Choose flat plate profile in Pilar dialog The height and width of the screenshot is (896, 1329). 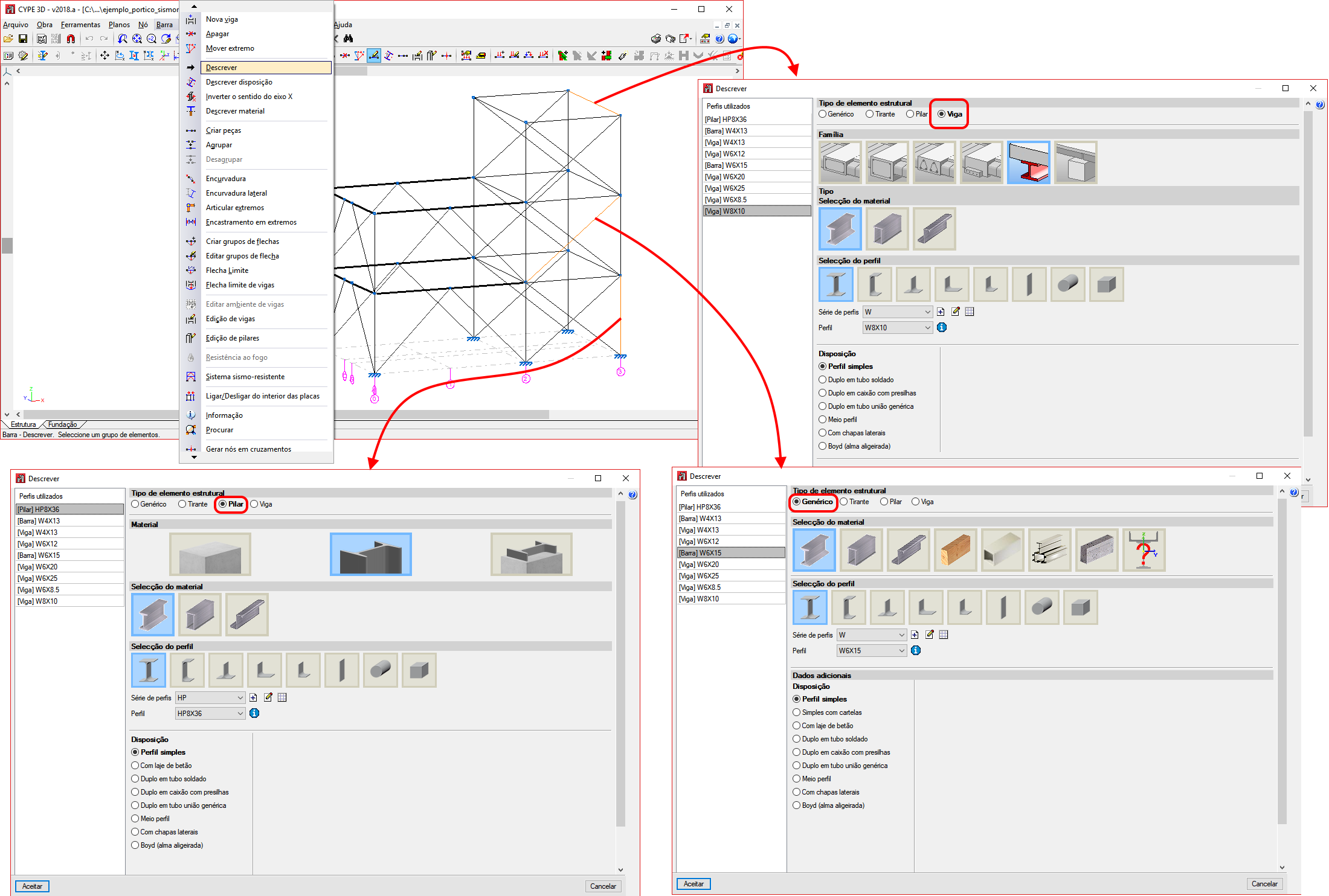[x=341, y=670]
